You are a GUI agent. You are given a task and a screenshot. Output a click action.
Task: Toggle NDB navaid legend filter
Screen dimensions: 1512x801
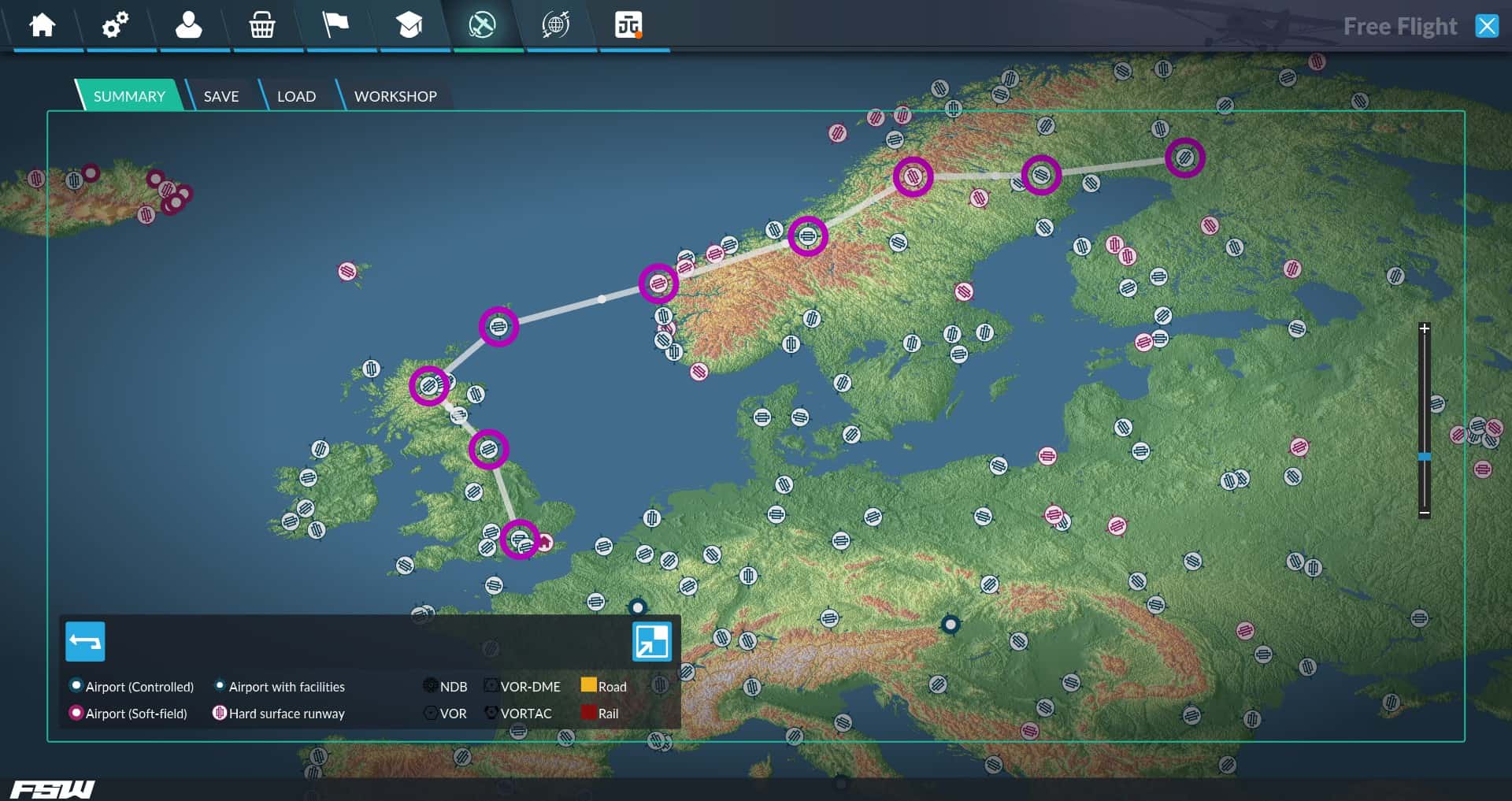(x=445, y=687)
